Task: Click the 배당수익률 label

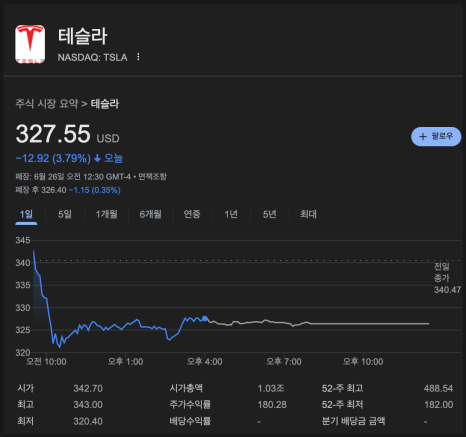Action: click(x=190, y=421)
